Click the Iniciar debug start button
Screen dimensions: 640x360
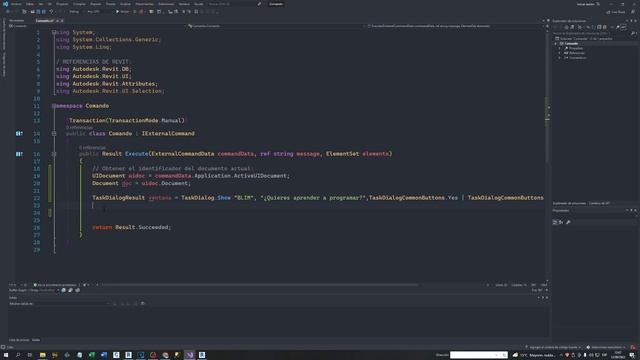122,12
